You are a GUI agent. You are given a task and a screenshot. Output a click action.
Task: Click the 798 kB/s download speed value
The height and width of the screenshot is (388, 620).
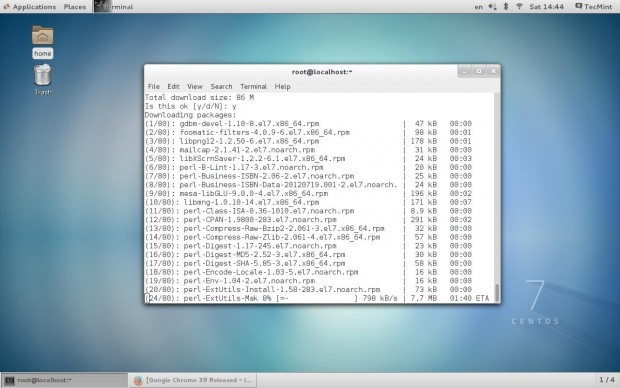point(380,298)
